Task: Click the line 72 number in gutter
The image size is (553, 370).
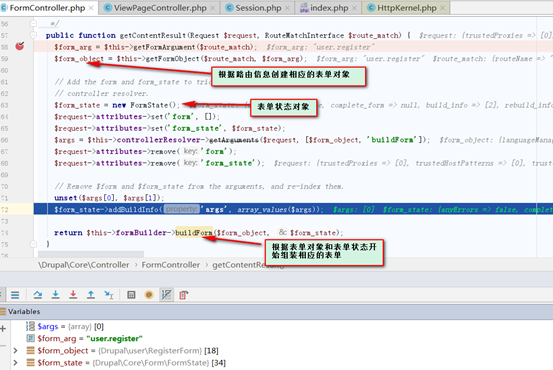Action: pos(5,209)
